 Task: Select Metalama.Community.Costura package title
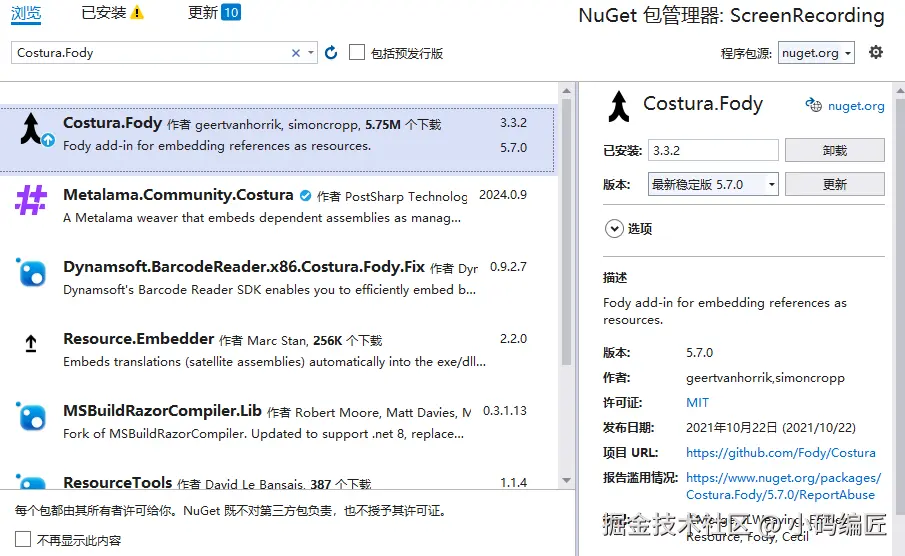[x=178, y=195]
